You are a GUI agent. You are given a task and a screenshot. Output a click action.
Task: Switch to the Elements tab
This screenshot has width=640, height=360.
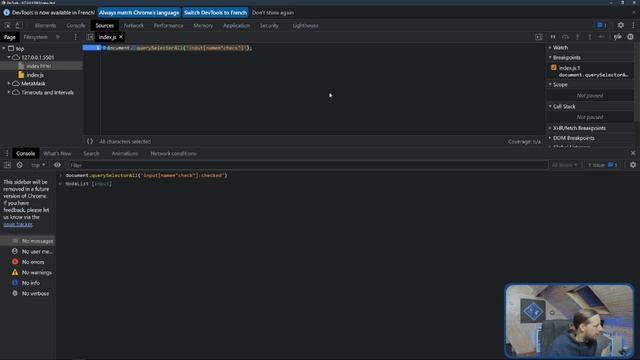point(45,25)
